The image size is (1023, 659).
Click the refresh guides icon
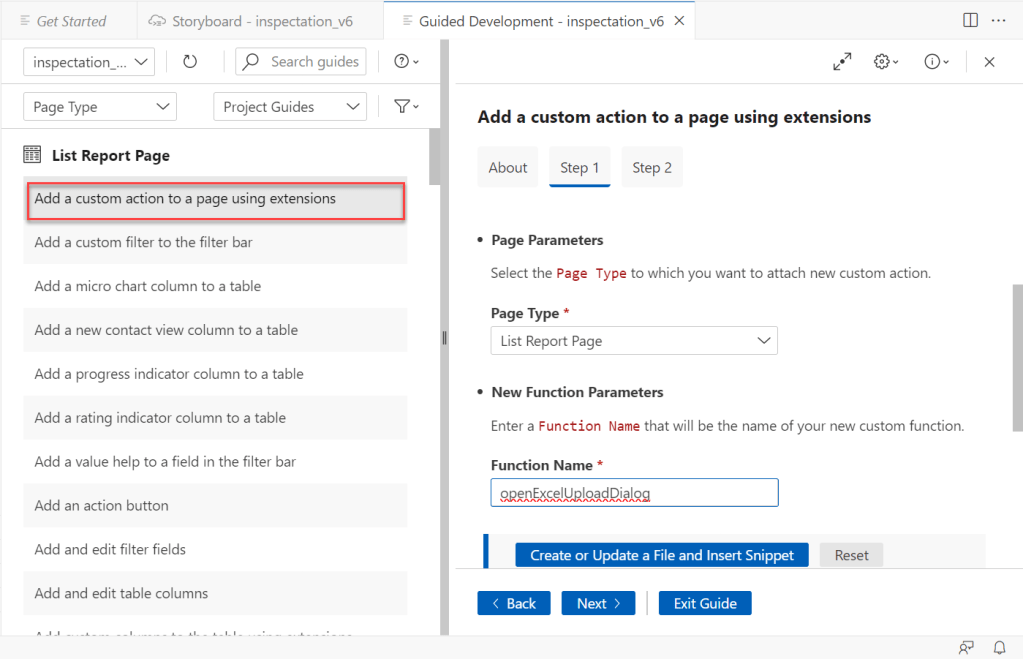190,62
